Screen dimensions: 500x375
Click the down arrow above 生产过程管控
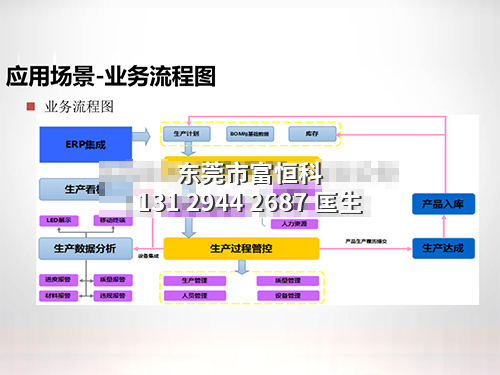click(189, 228)
